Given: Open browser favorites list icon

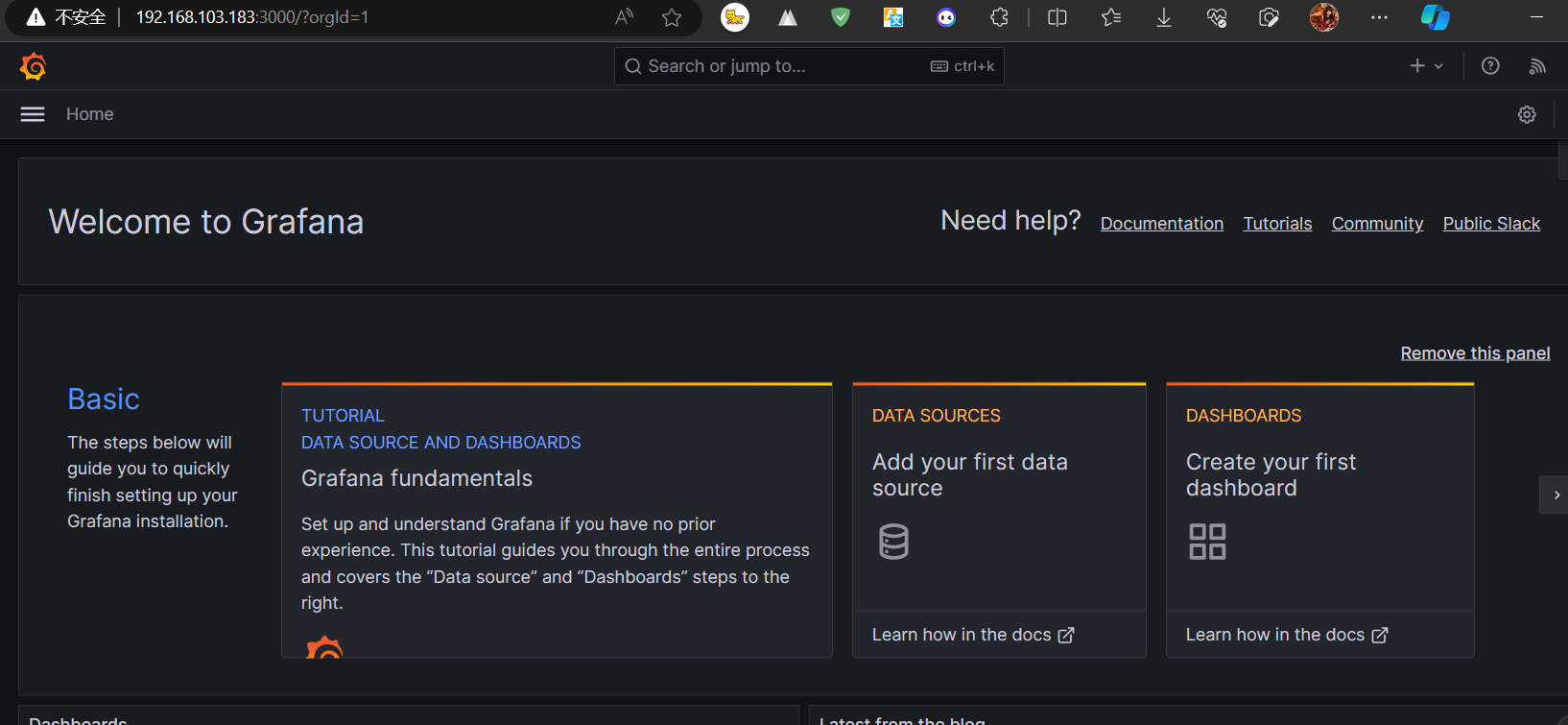Looking at the screenshot, I should point(1111,17).
